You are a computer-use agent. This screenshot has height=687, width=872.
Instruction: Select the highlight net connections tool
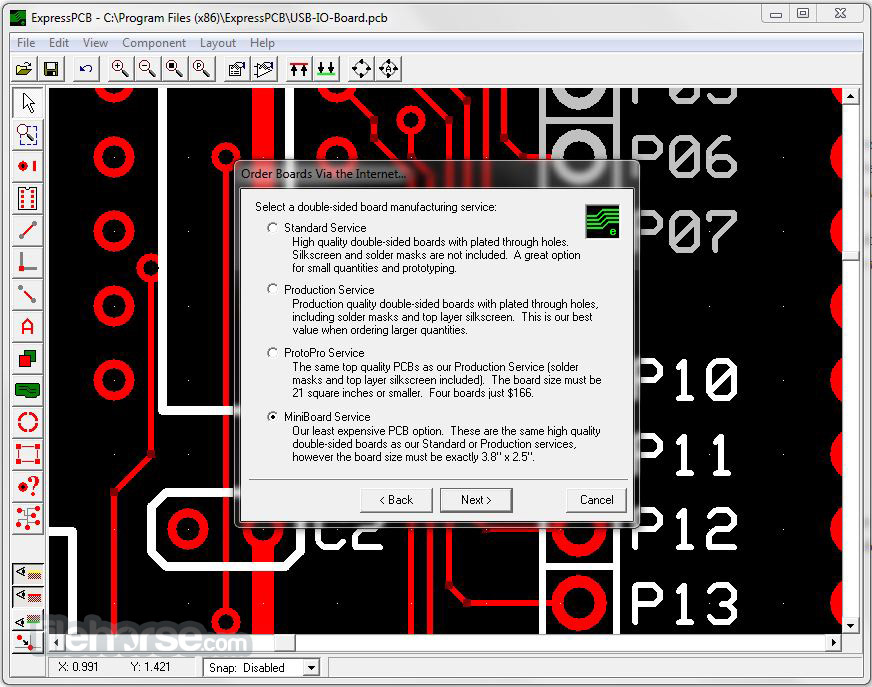pyautogui.click(x=27, y=518)
